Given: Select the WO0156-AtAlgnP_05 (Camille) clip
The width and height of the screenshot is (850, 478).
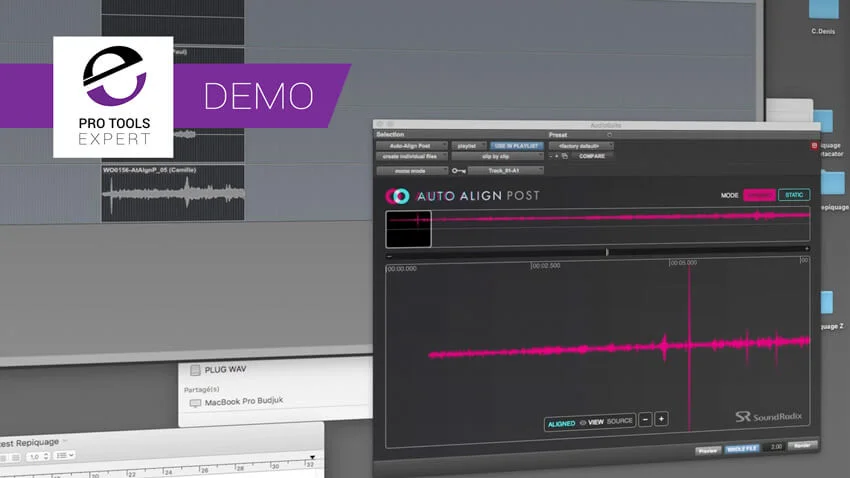Looking at the screenshot, I should [173, 194].
